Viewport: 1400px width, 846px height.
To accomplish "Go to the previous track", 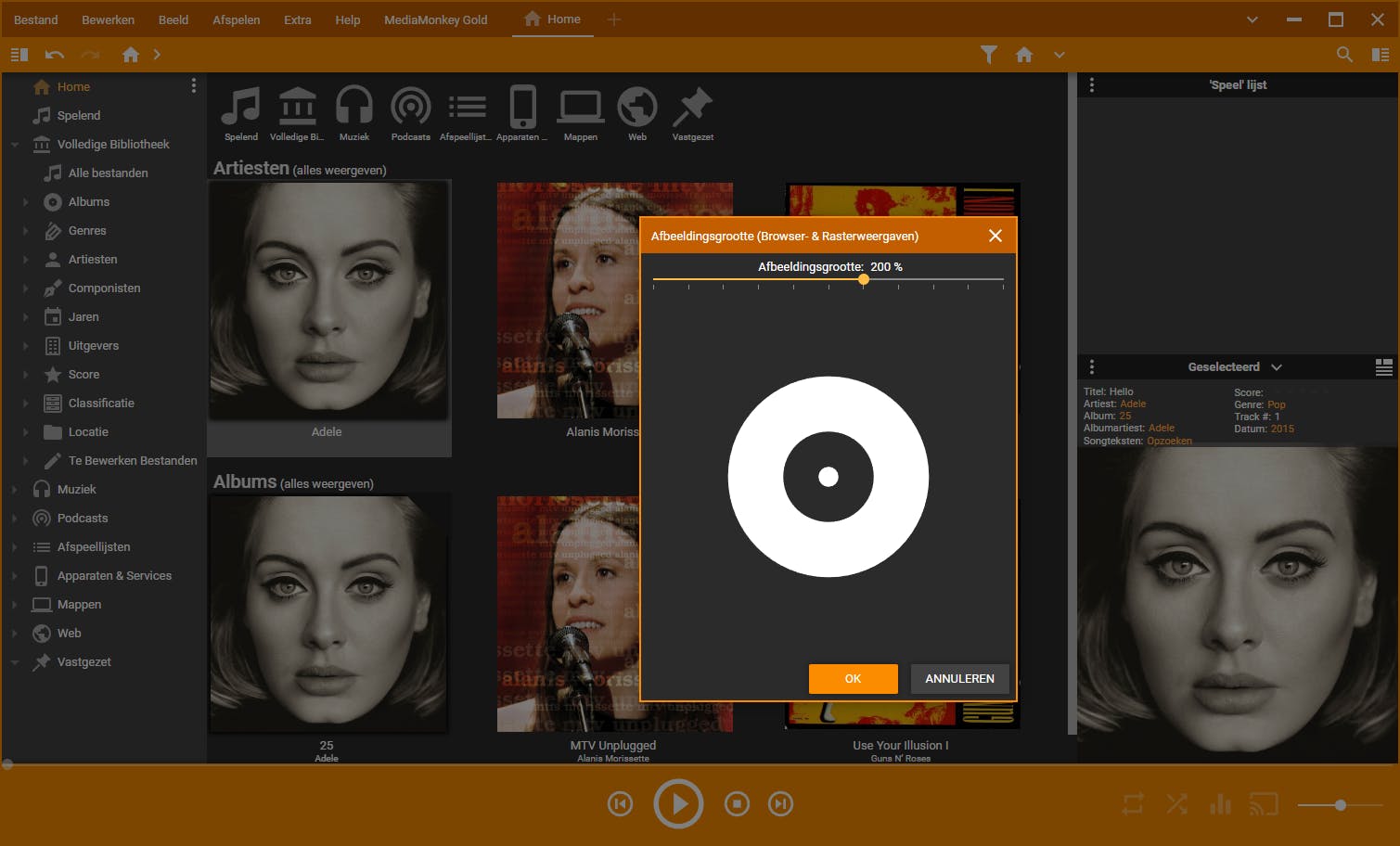I will pos(621,803).
